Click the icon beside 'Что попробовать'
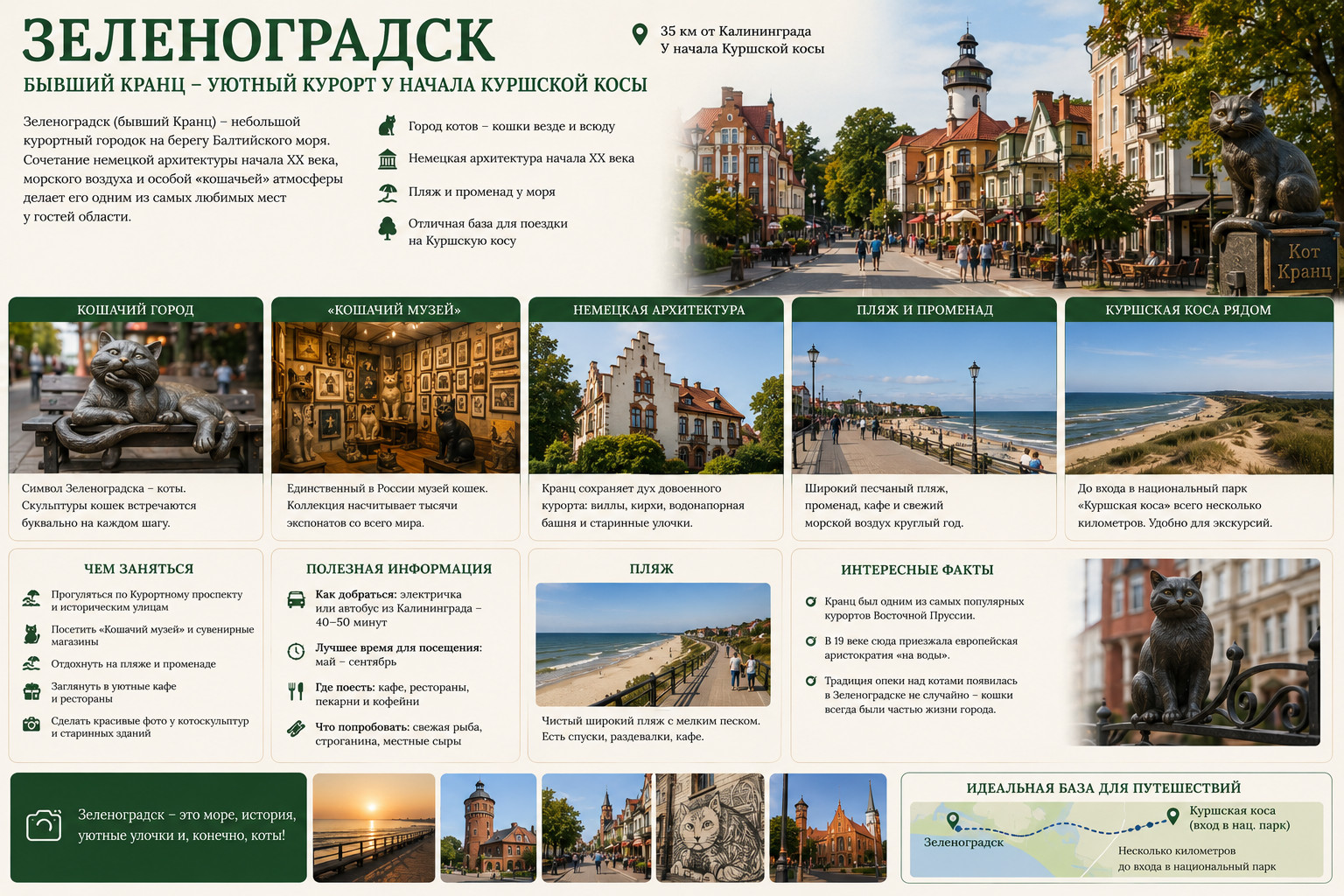 297,728
